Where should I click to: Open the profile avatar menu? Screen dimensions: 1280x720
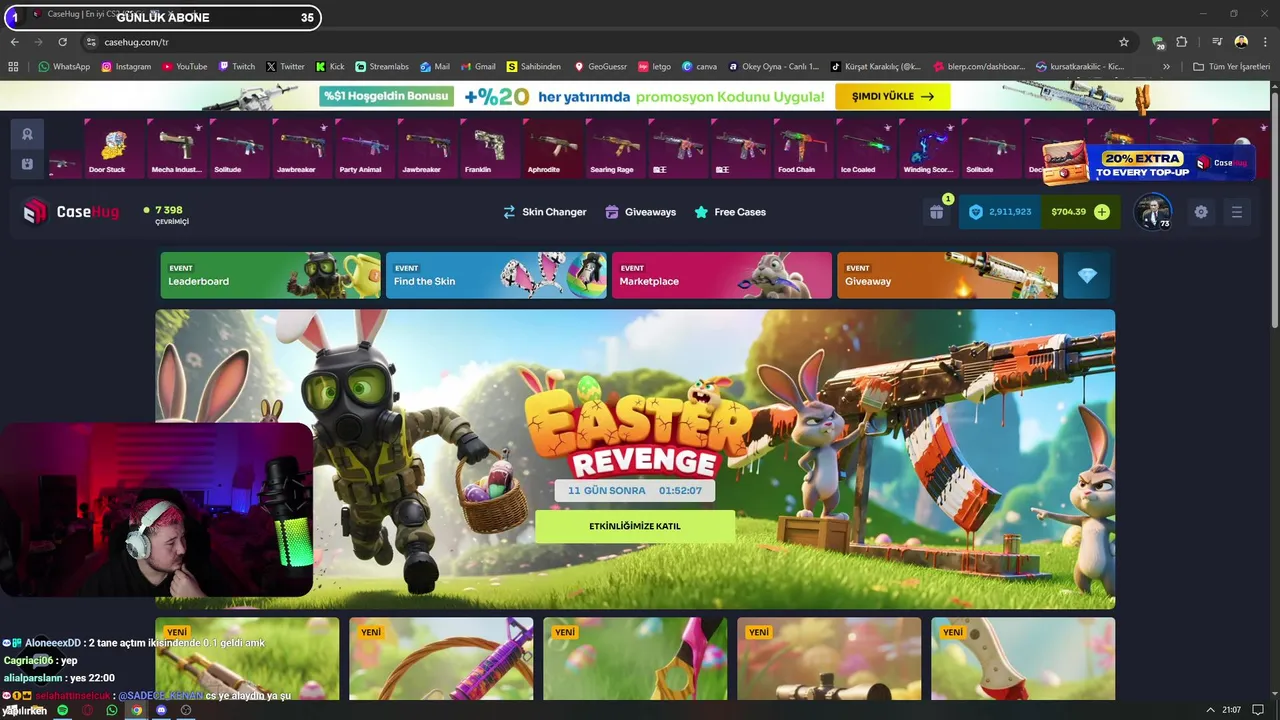1153,211
